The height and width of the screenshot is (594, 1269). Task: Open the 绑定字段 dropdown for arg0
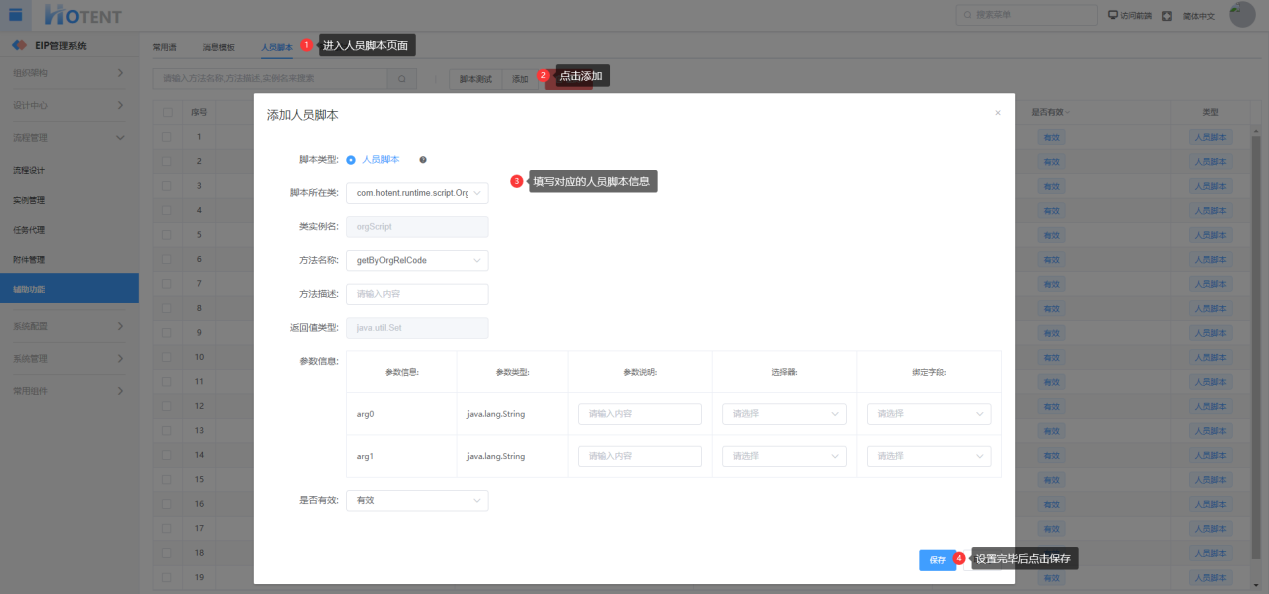tap(929, 414)
